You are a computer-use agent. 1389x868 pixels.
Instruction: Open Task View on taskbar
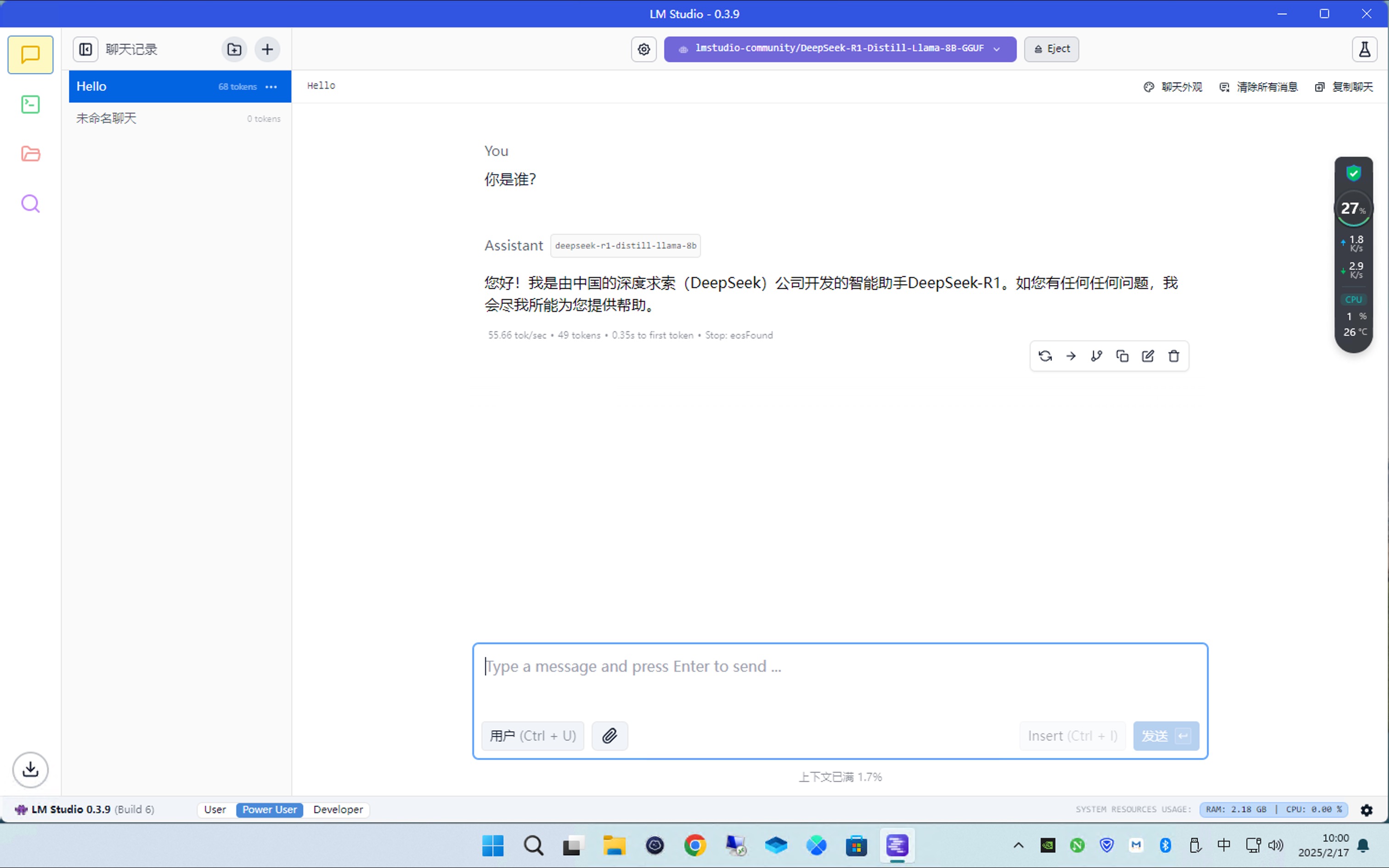573,845
